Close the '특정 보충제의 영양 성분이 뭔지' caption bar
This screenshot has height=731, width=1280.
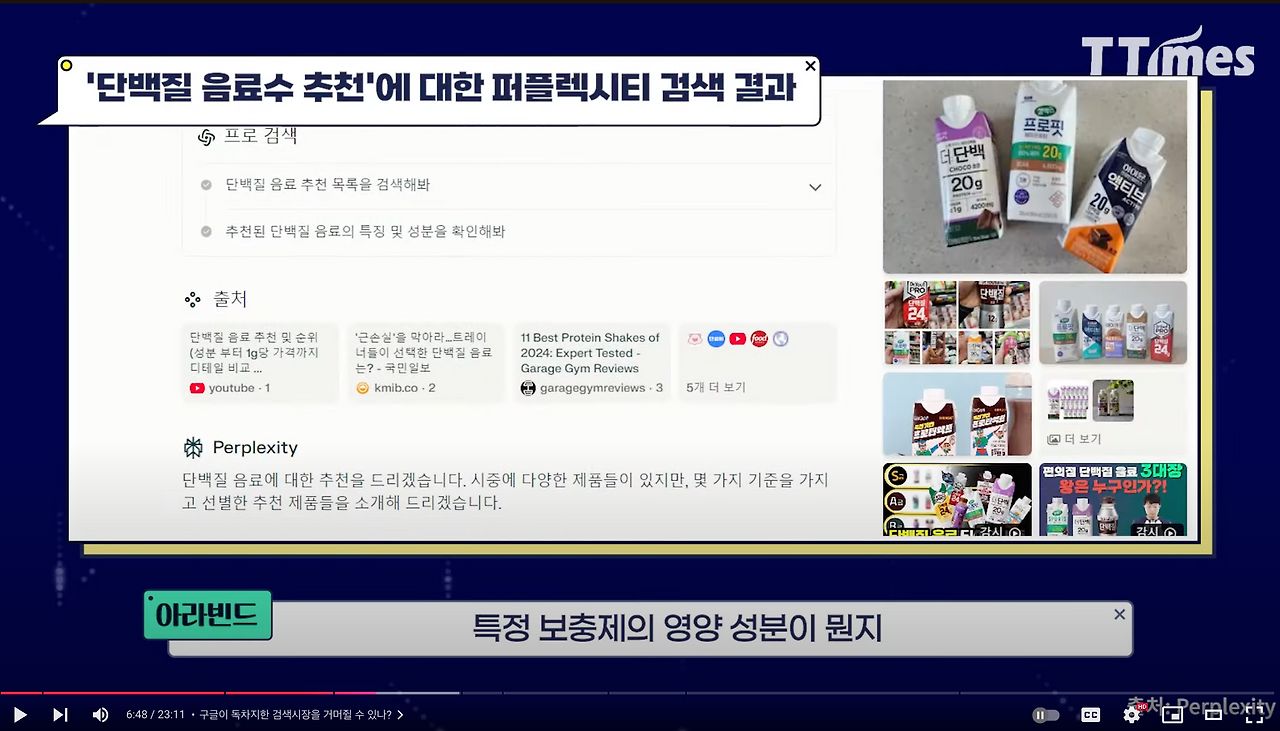[x=1120, y=614]
